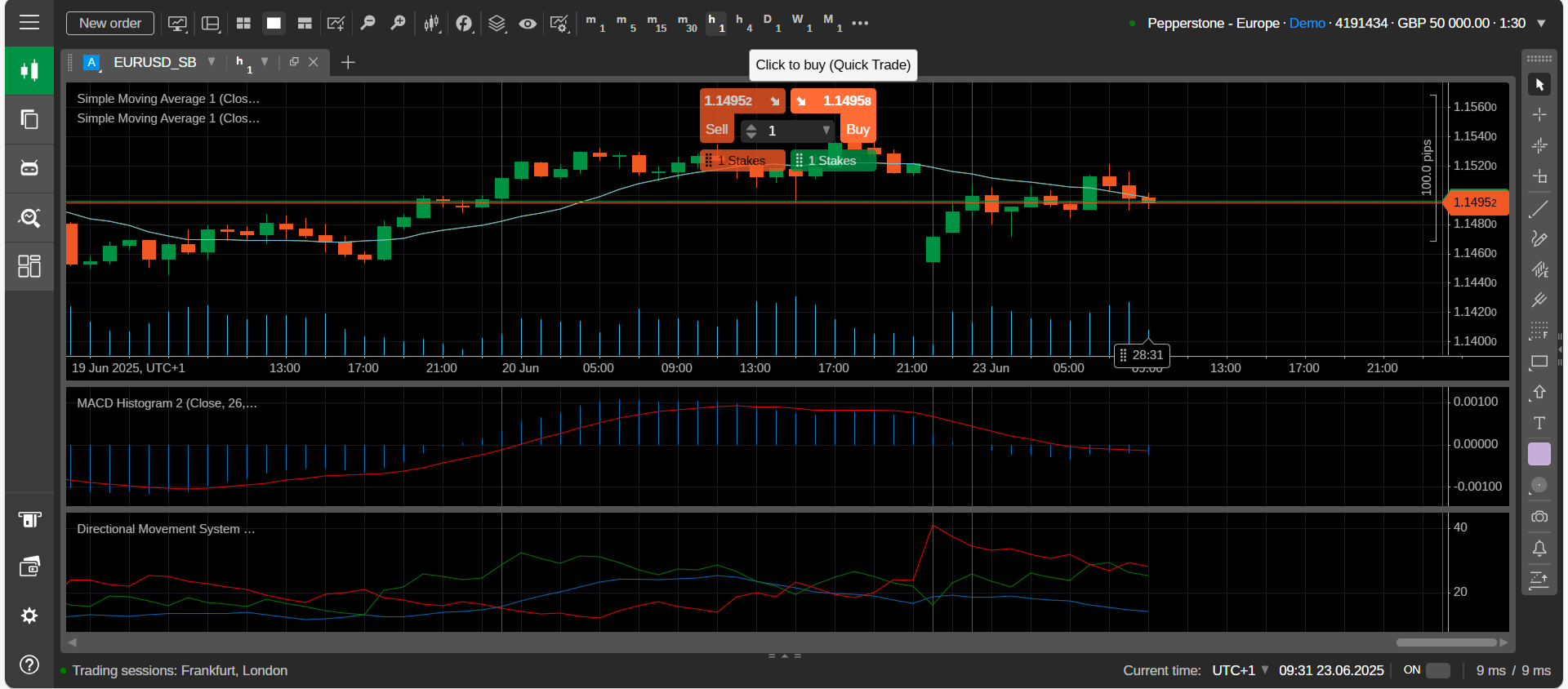The width and height of the screenshot is (1568, 689).
Task: Click the Buy quick trade button
Action: pyautogui.click(x=857, y=129)
